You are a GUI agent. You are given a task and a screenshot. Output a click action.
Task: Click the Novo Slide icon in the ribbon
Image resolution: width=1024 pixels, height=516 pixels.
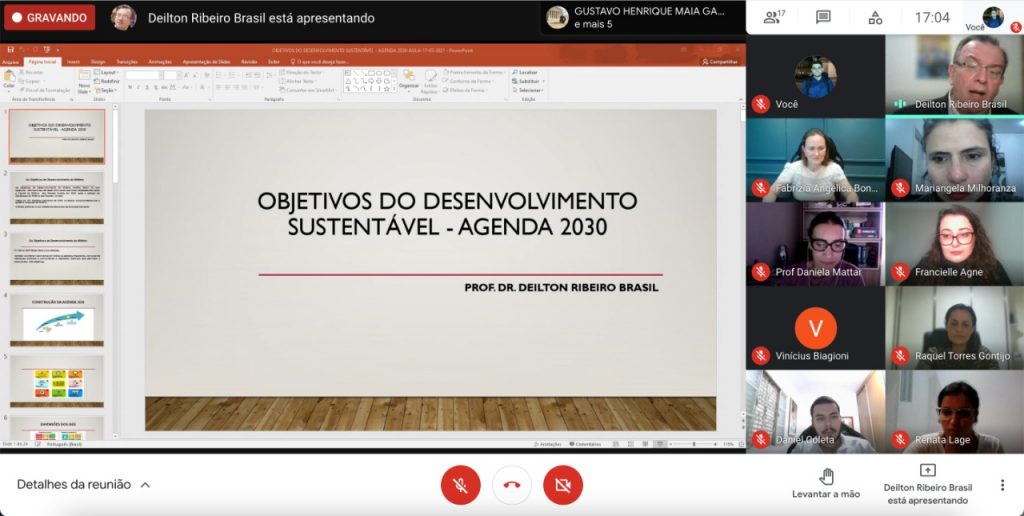84,80
